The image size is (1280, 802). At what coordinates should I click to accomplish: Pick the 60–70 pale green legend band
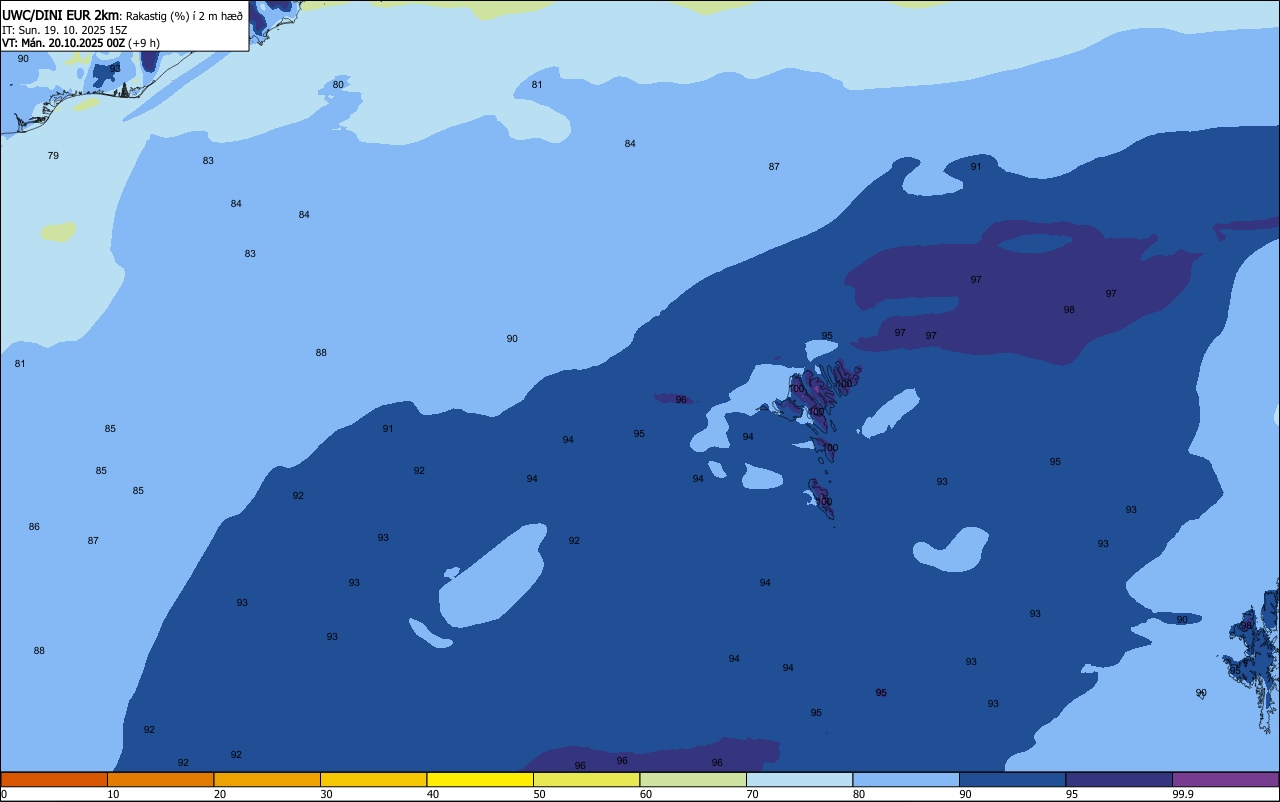[x=693, y=779]
